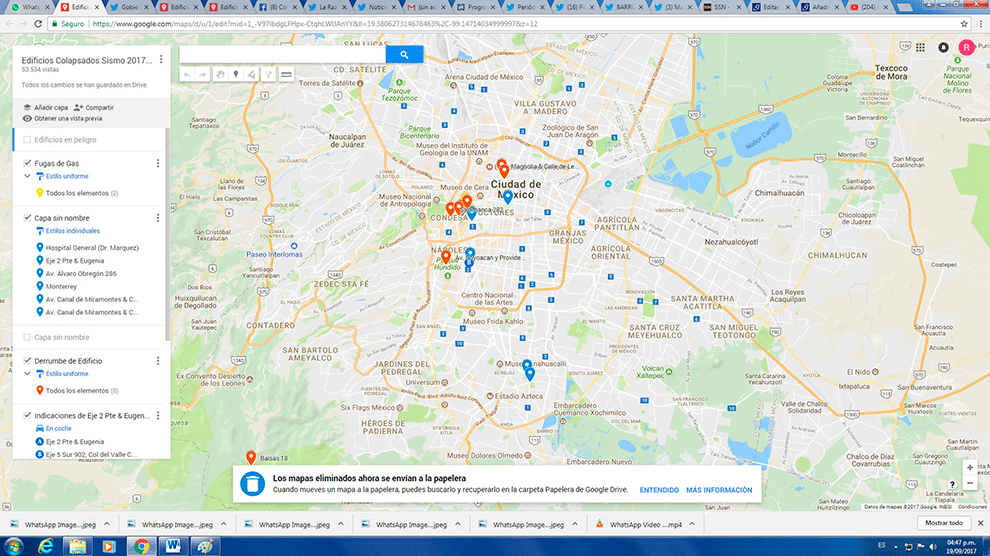The width and height of the screenshot is (990, 556).
Task: Click the Añadir capa link
Action: (51, 108)
